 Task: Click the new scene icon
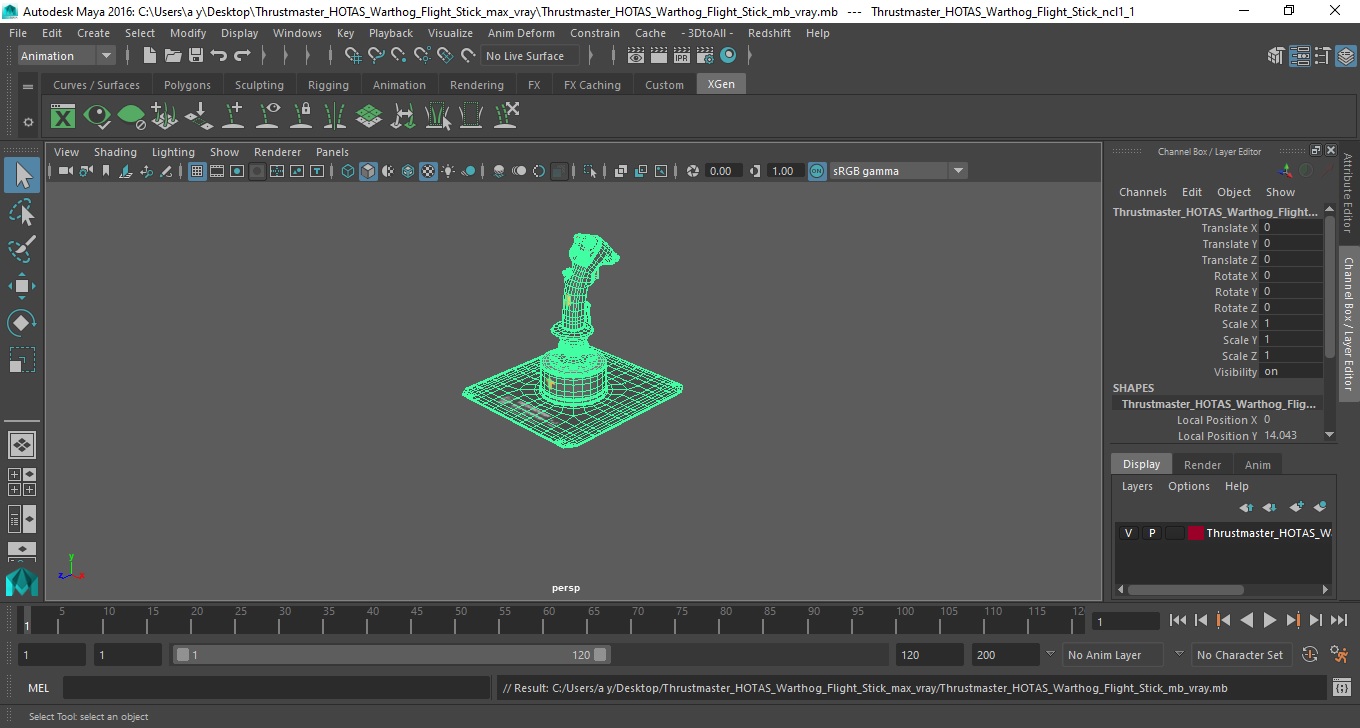[x=149, y=56]
